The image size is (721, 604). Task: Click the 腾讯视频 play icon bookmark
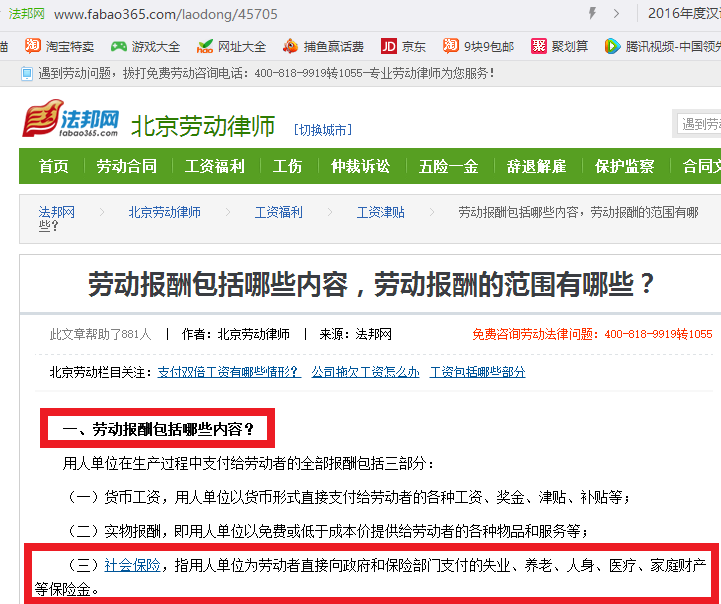pos(613,46)
